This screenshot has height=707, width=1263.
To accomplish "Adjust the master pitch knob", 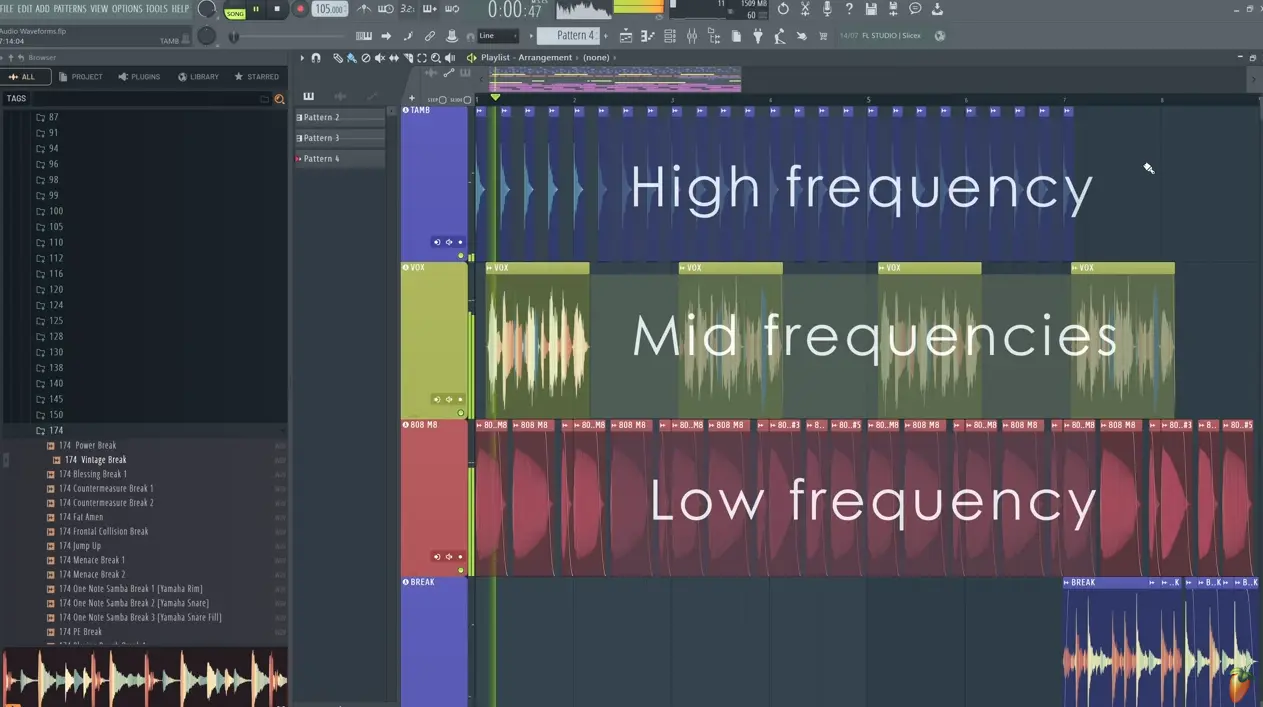I will [x=207, y=36].
